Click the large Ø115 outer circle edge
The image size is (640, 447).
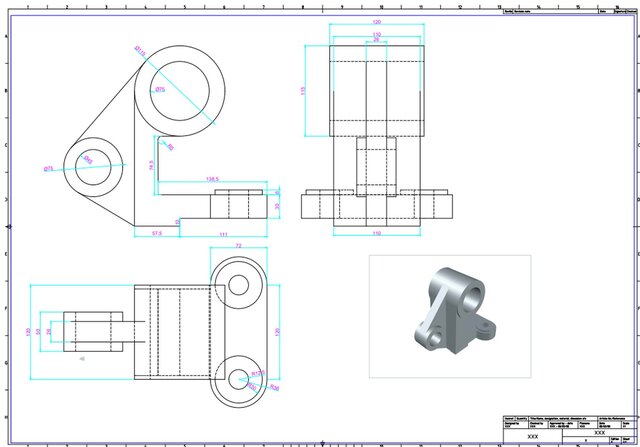(x=225, y=91)
